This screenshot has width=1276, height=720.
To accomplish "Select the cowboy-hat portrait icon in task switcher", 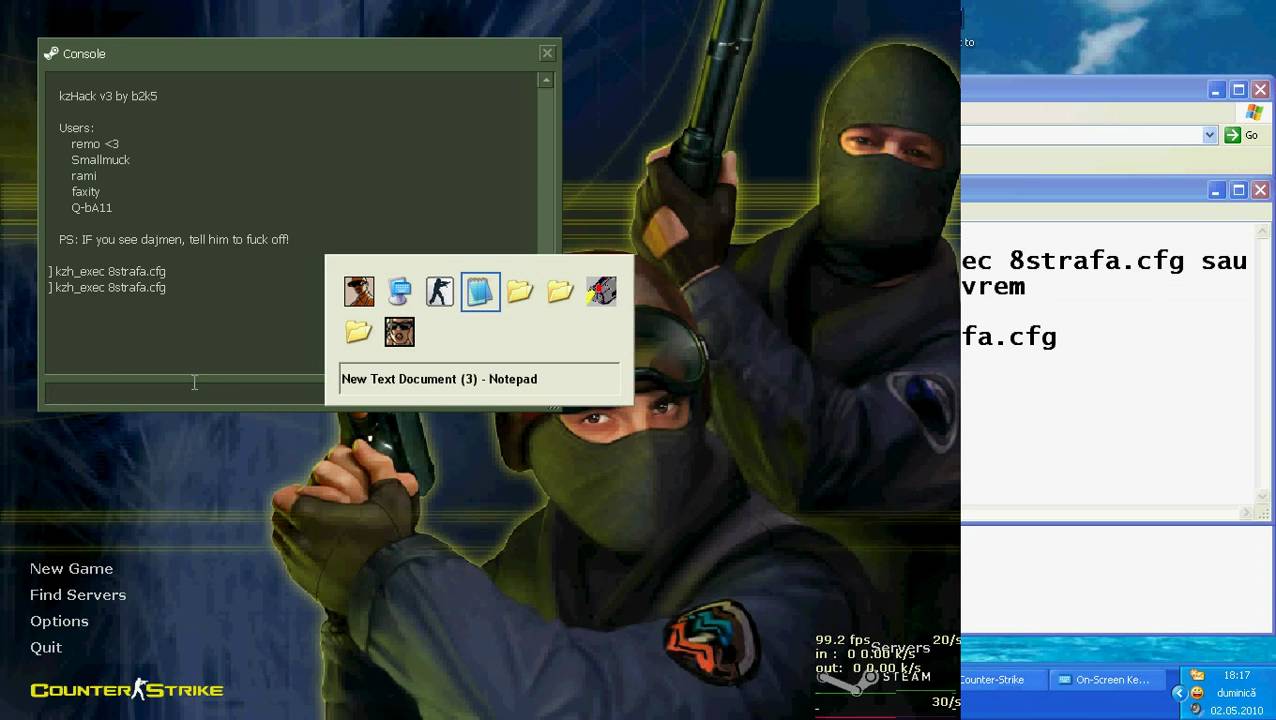I will [359, 291].
